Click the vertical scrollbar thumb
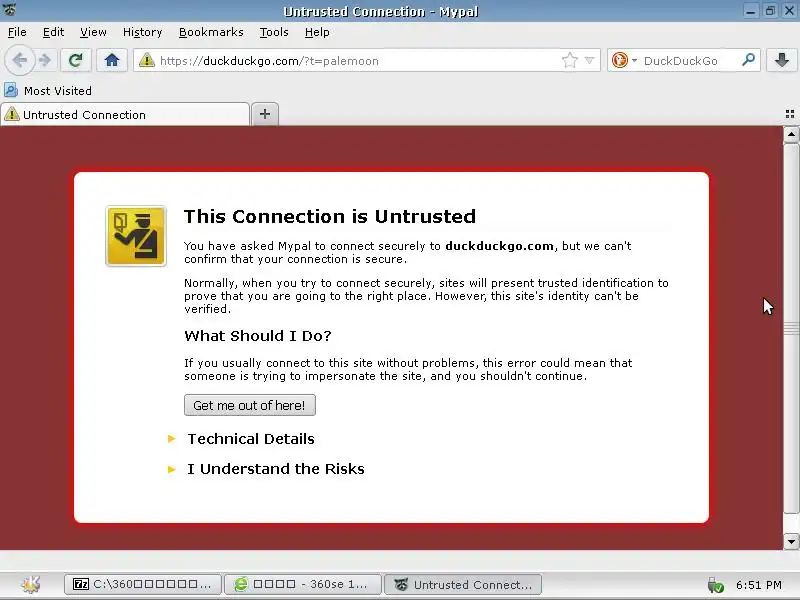The image size is (800, 600). click(791, 329)
